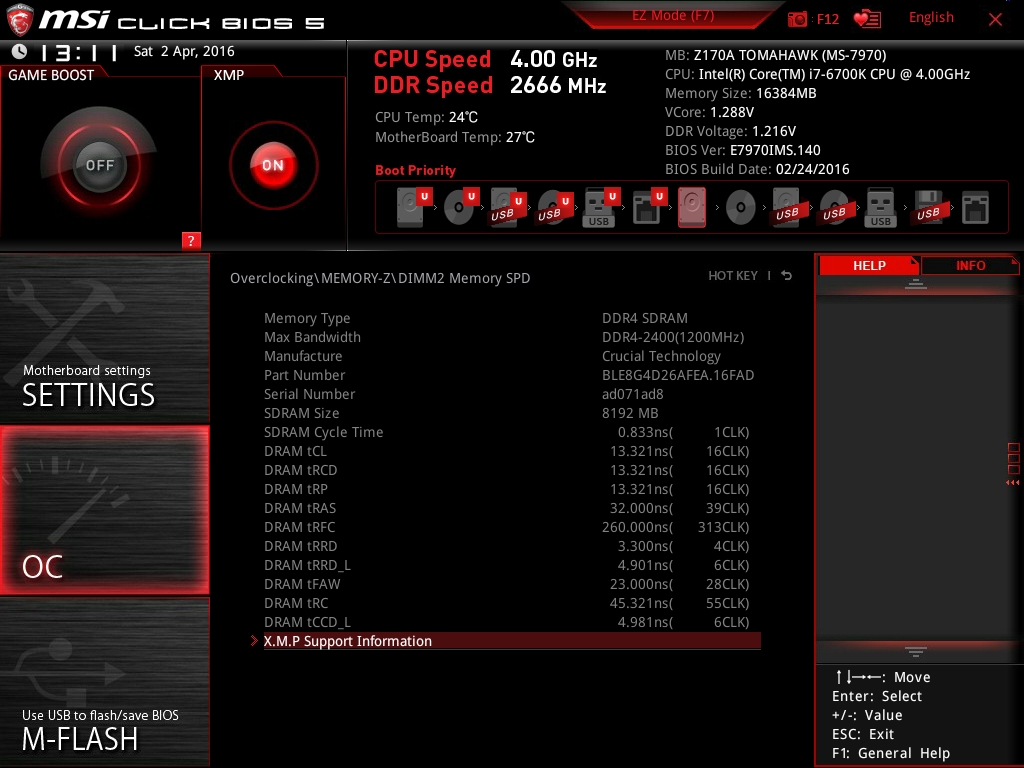1024x768 pixels.
Task: Click the DDR Speed 2666 MHz readout
Action: (x=490, y=86)
